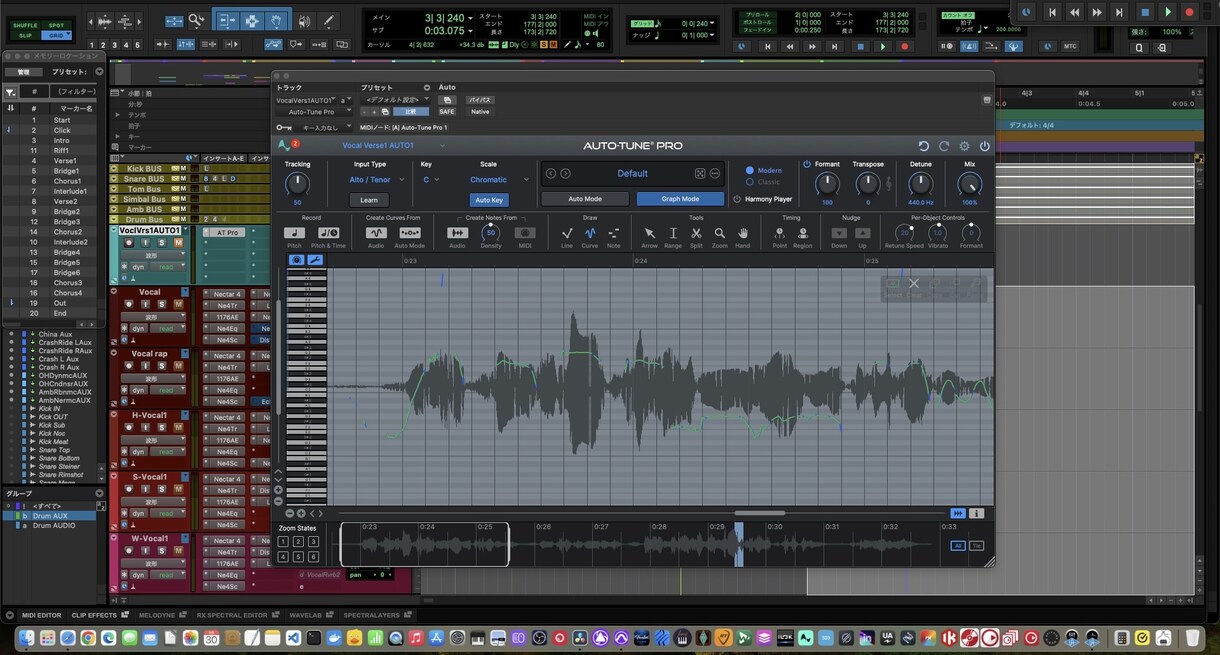Solo the VoclVrs1AUTO1 track

(x=162, y=243)
